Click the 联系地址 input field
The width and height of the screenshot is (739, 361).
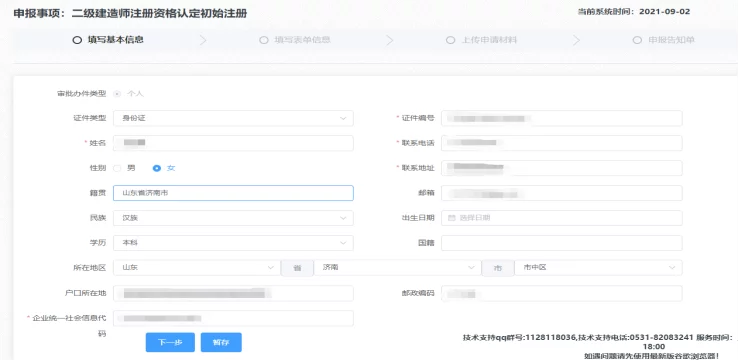(562, 168)
